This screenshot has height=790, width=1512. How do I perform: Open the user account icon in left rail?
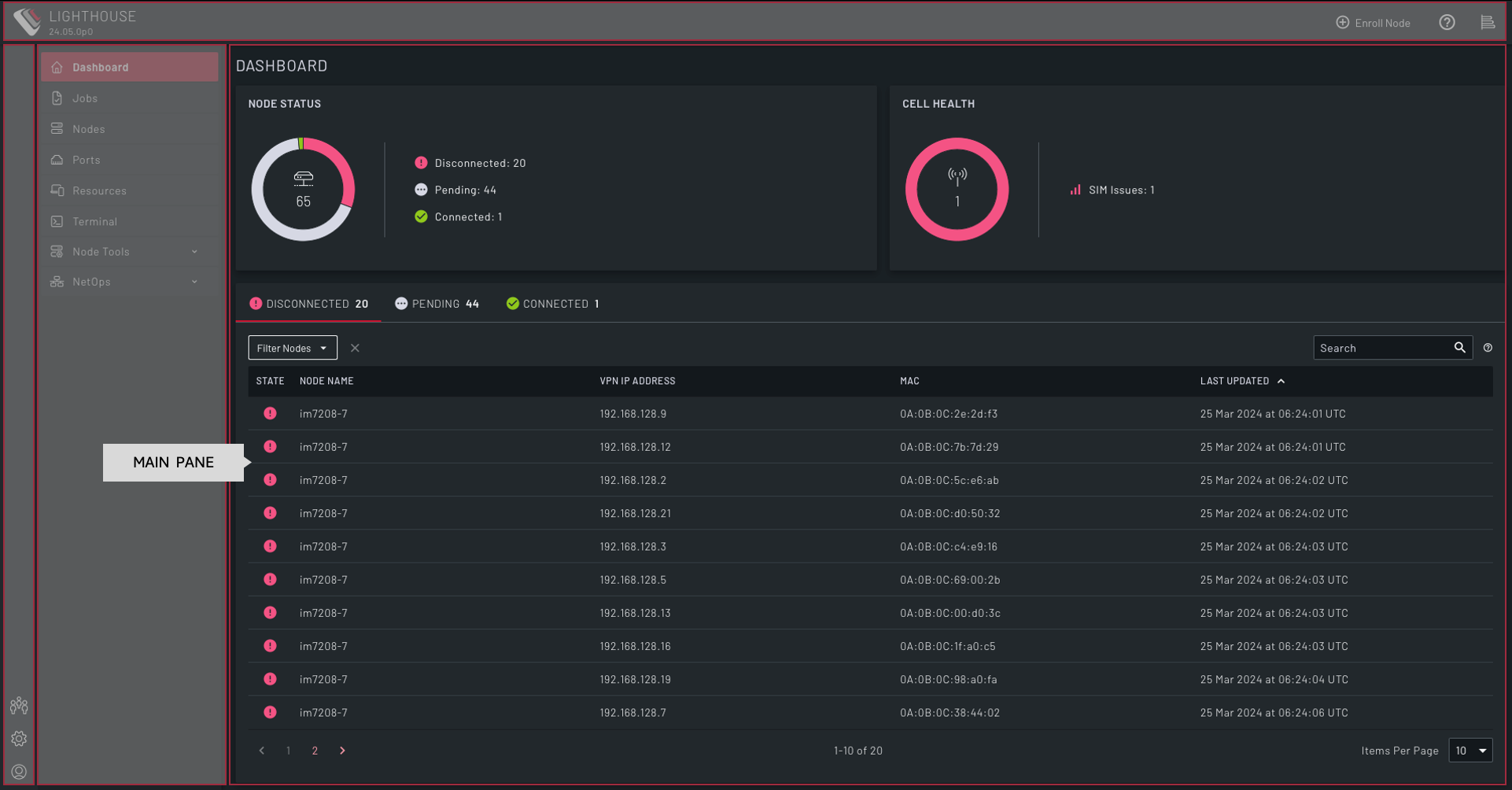19,772
